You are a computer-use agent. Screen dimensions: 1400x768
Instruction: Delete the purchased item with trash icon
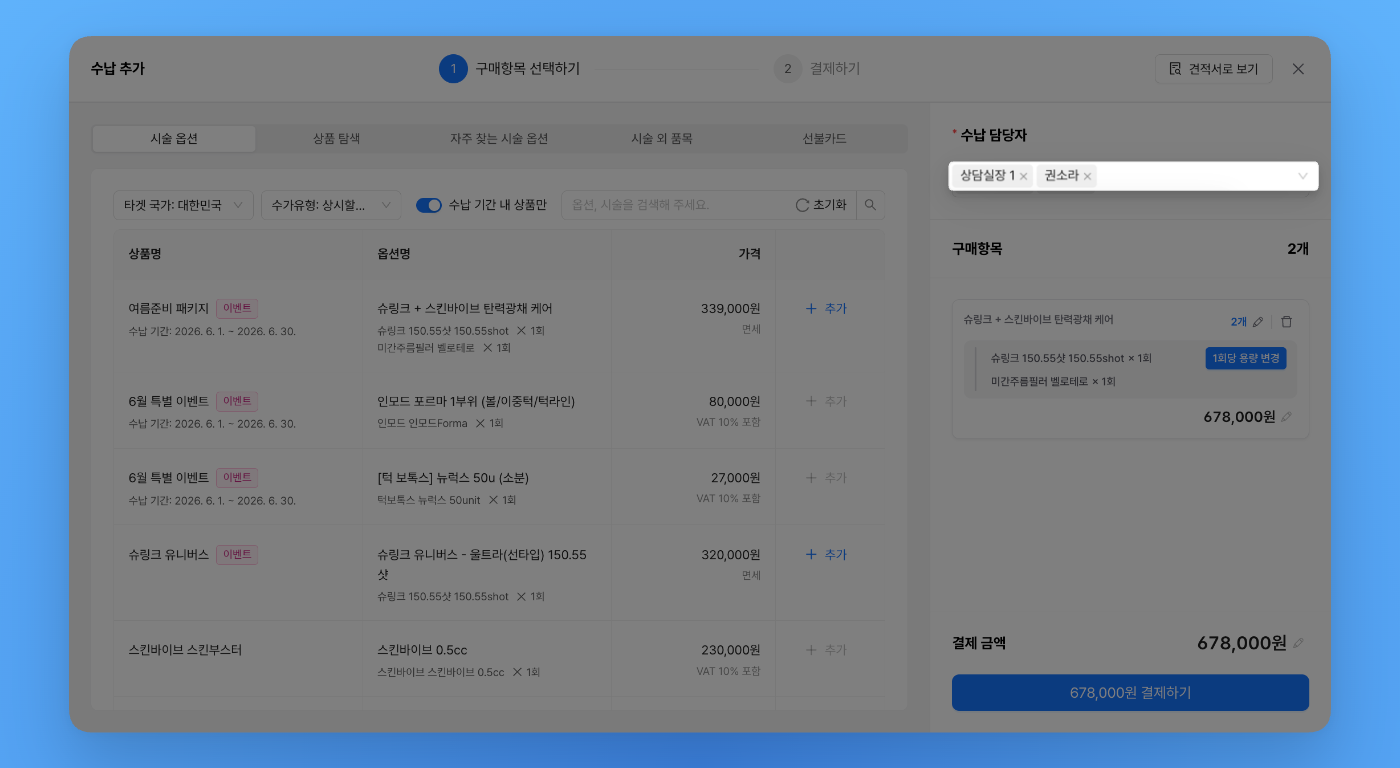pyautogui.click(x=1286, y=322)
